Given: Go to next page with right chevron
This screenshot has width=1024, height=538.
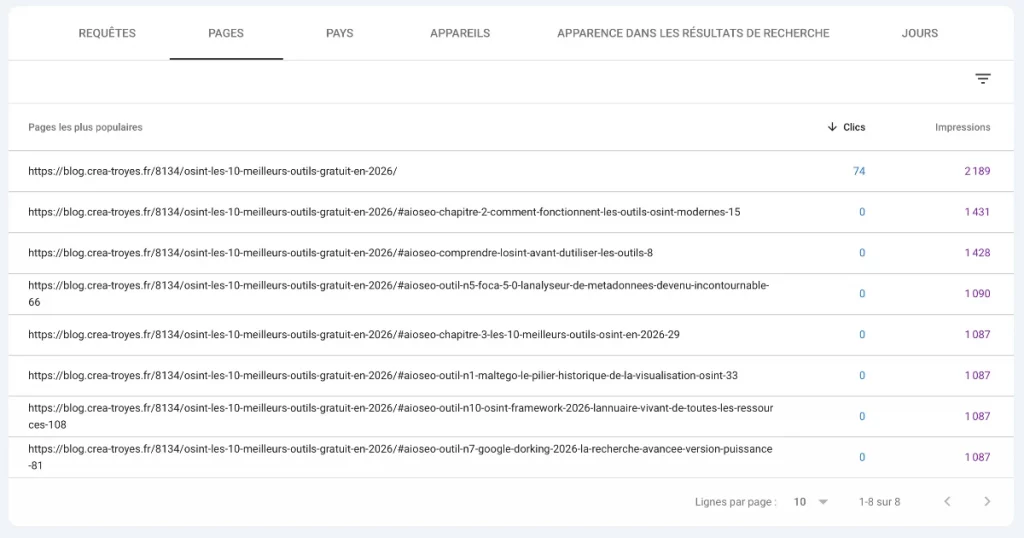Looking at the screenshot, I should [x=987, y=501].
